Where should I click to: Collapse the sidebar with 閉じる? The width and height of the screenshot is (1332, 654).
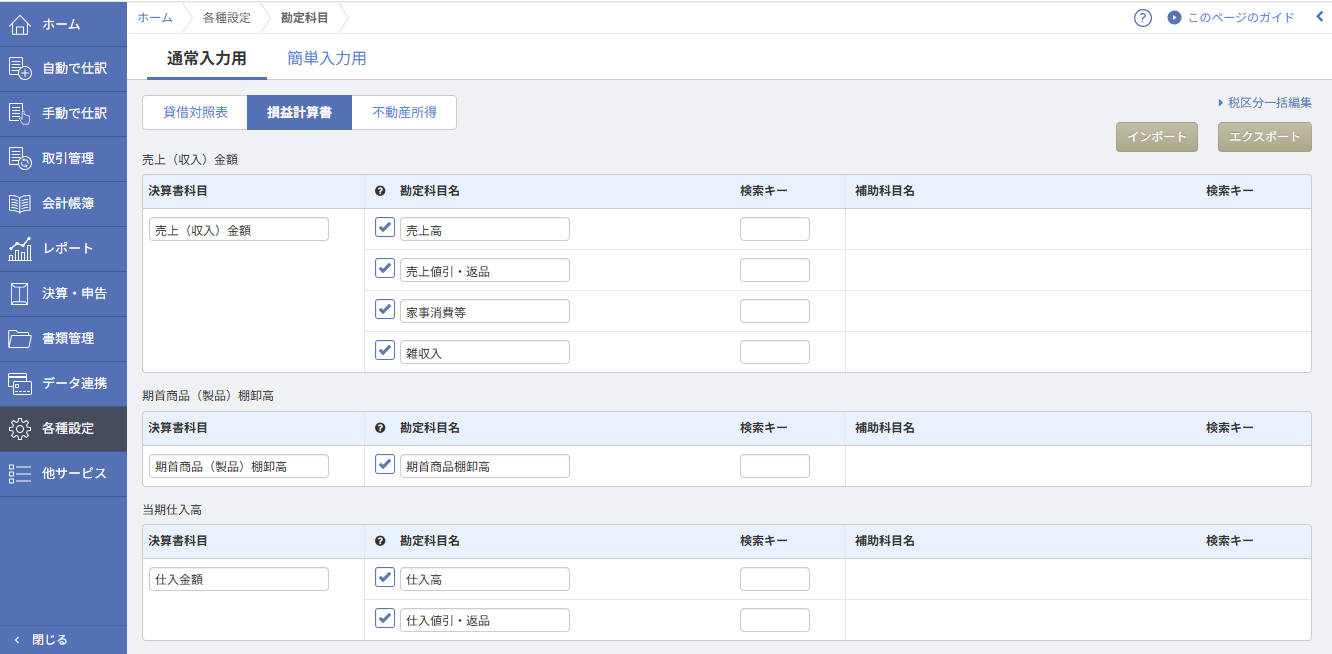tap(40, 640)
